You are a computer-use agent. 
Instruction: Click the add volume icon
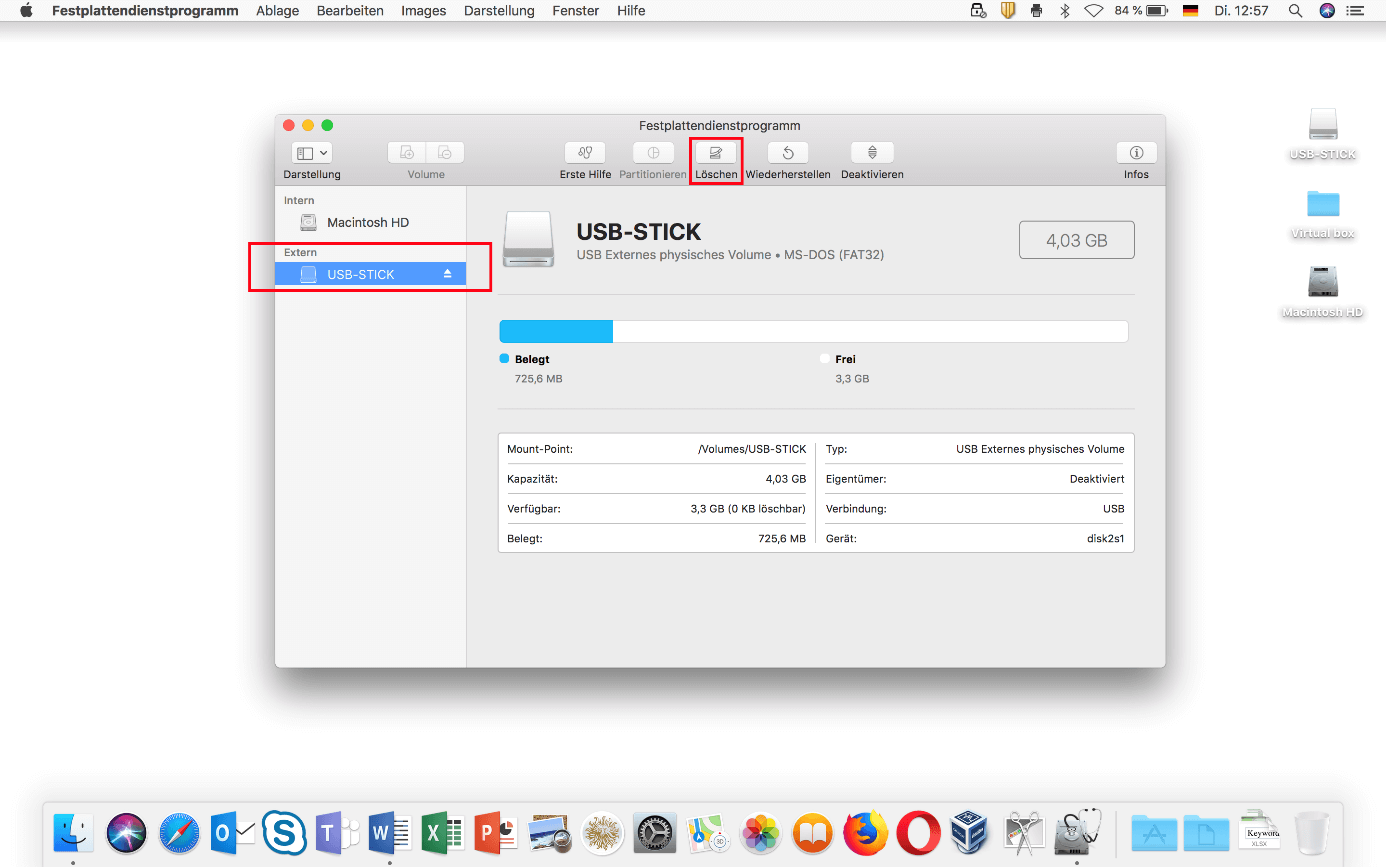[407, 153]
